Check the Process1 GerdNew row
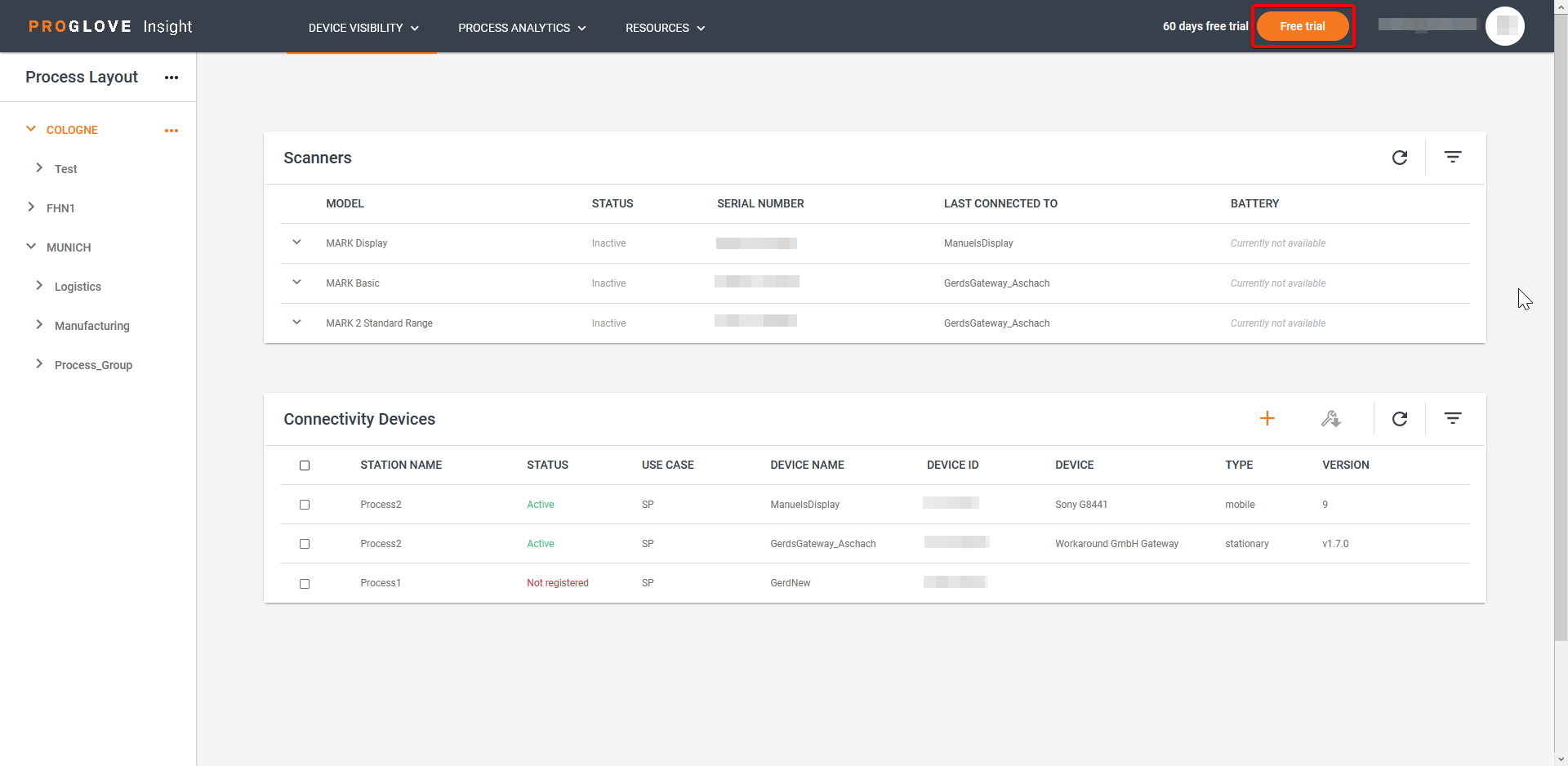Screen dimensions: 1568x766 tap(305, 584)
